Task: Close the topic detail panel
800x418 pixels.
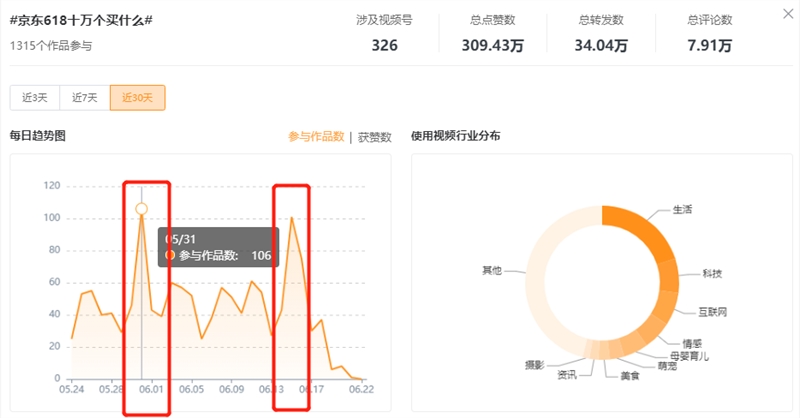Action: 788,14
